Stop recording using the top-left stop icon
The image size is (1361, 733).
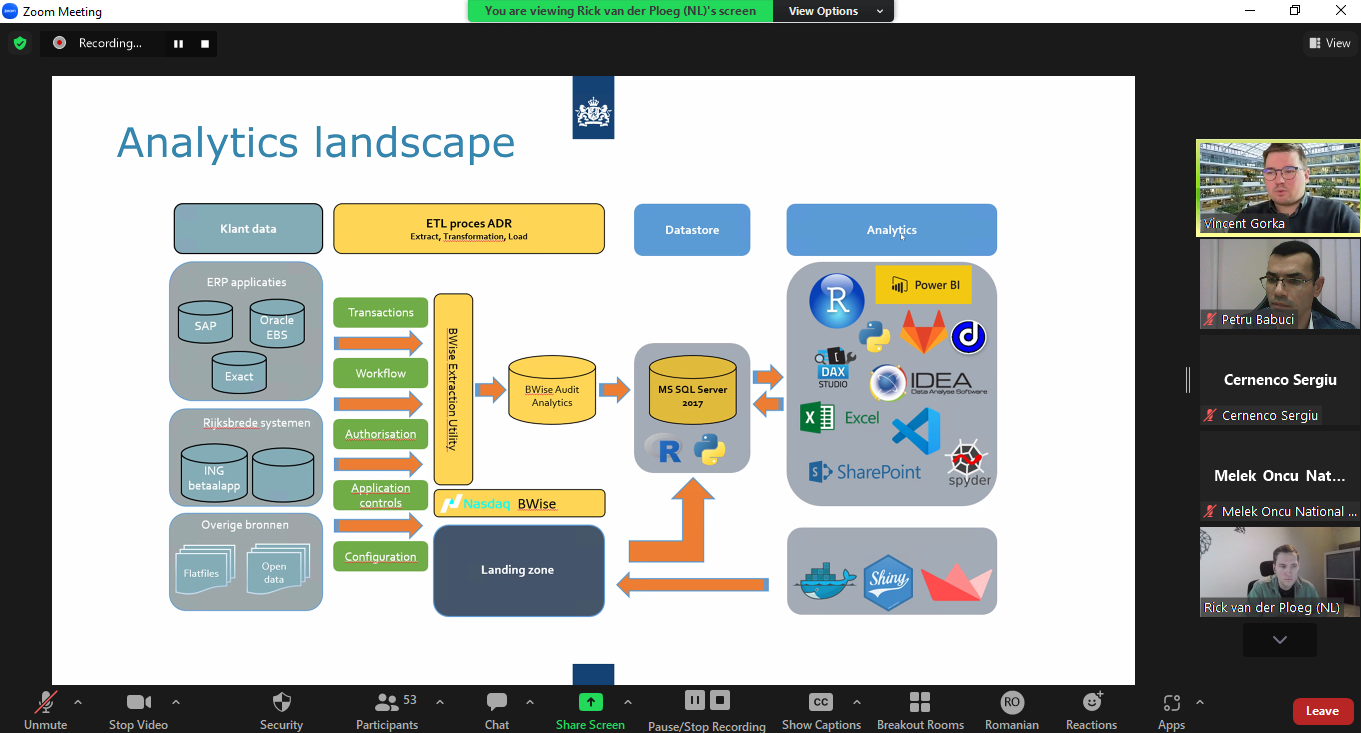(205, 43)
